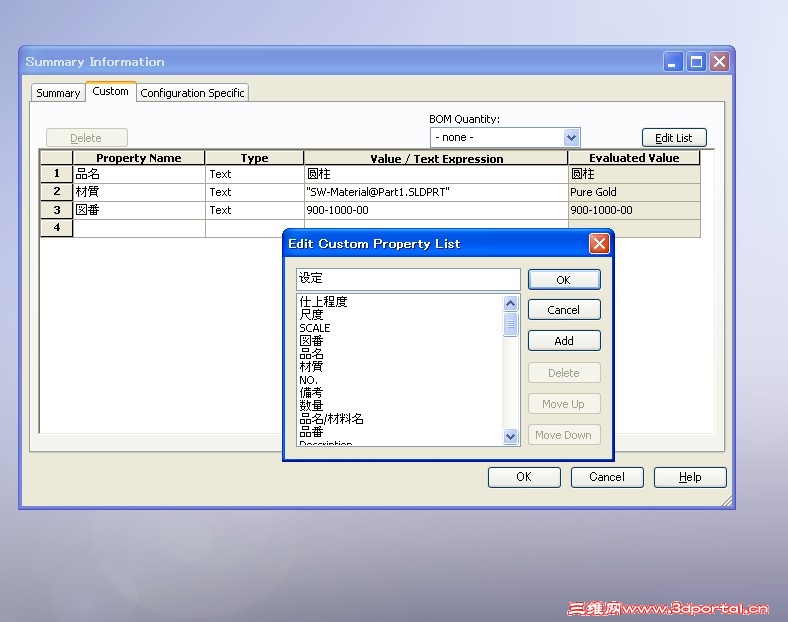The height and width of the screenshot is (622, 788).
Task: Click evaluated value Pure Gold
Action: point(634,192)
